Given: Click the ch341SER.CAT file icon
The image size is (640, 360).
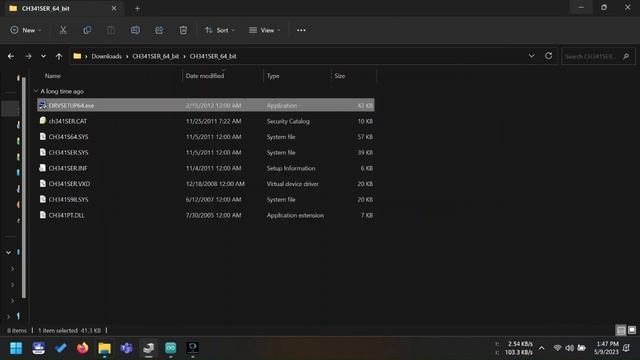Looking at the screenshot, I should tap(42, 121).
